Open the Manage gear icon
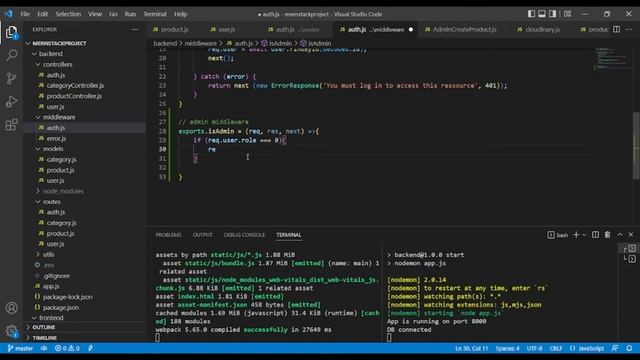This screenshot has height=360, width=640. click(11, 331)
